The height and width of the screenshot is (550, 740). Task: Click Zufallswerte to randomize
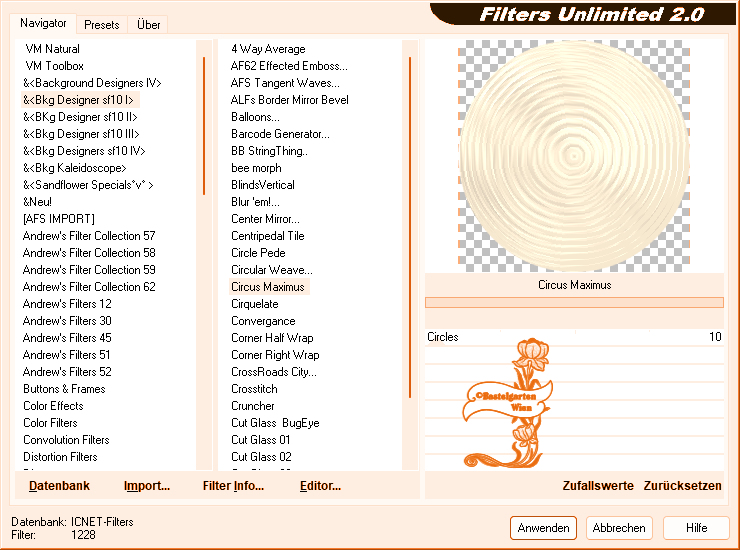pyautogui.click(x=598, y=486)
